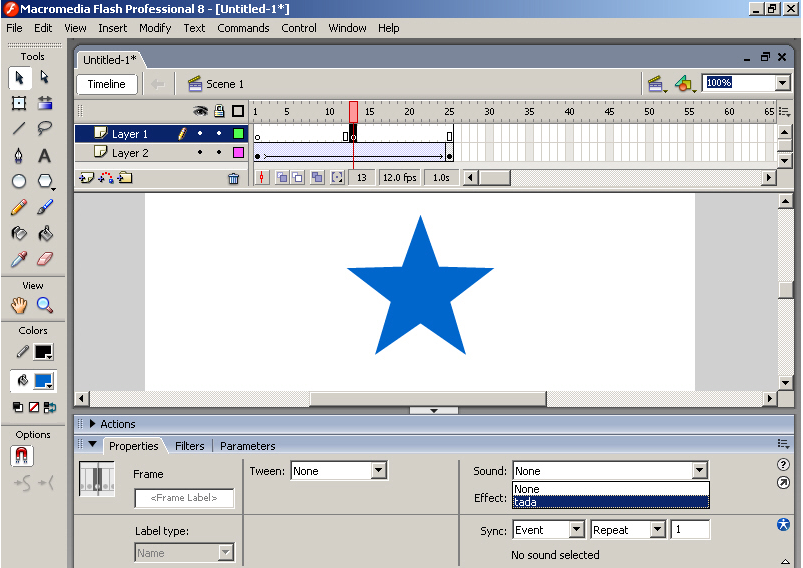Click the Timeline button
Viewport: 803px width, 568px height.
tap(107, 84)
